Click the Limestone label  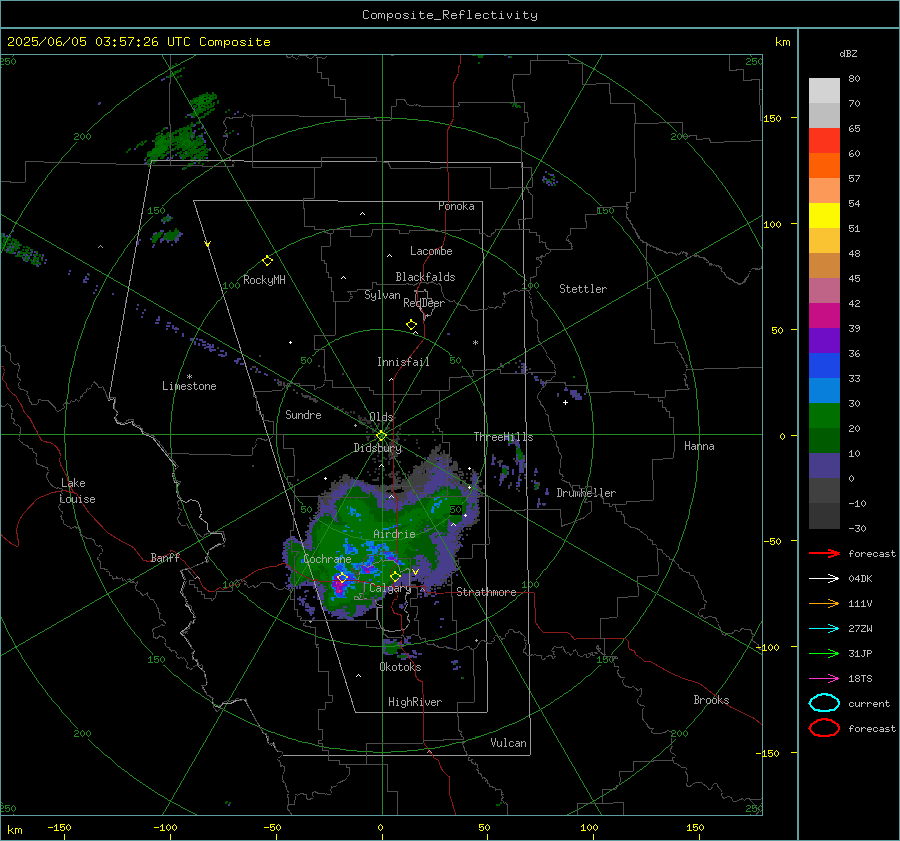[x=189, y=386]
